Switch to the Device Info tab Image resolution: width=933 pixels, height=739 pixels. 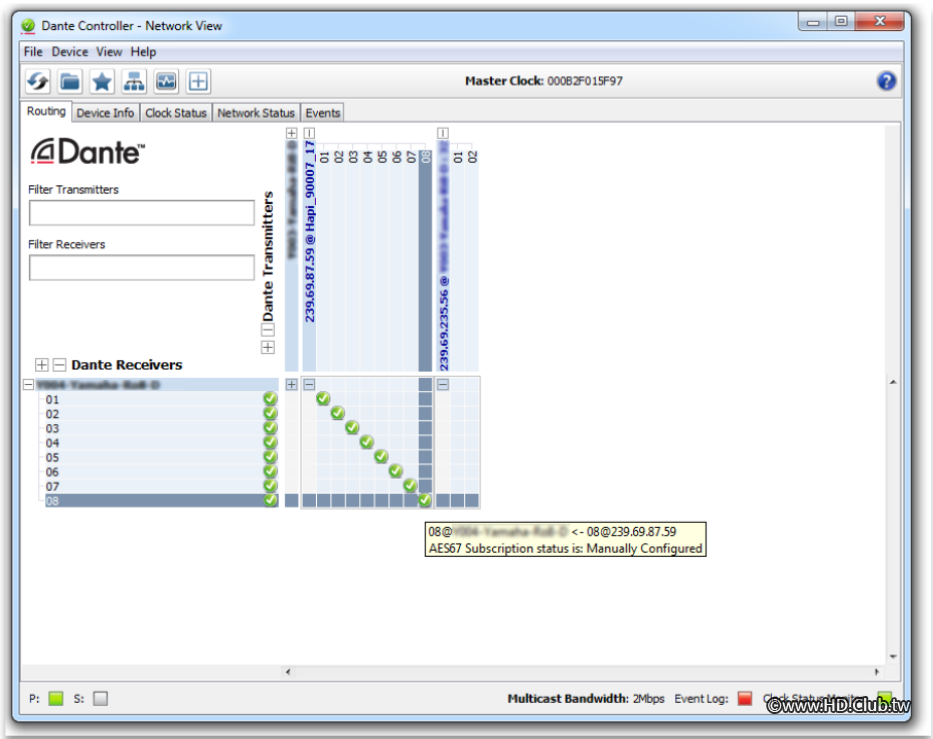(105, 113)
